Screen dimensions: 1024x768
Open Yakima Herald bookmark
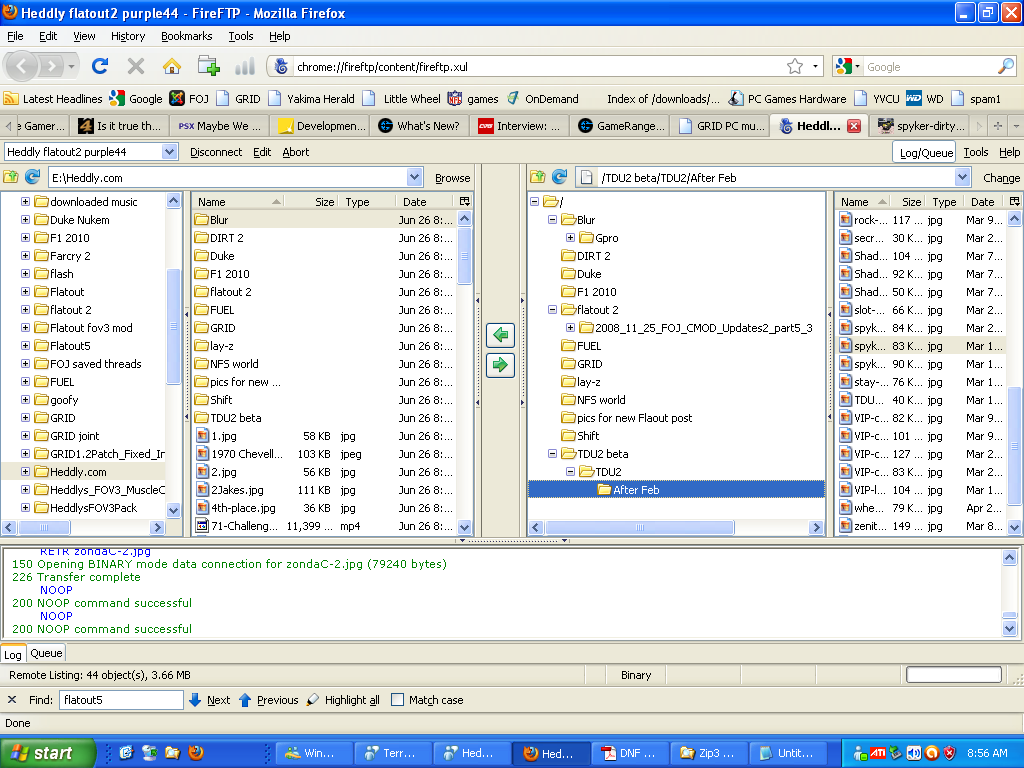coord(312,99)
